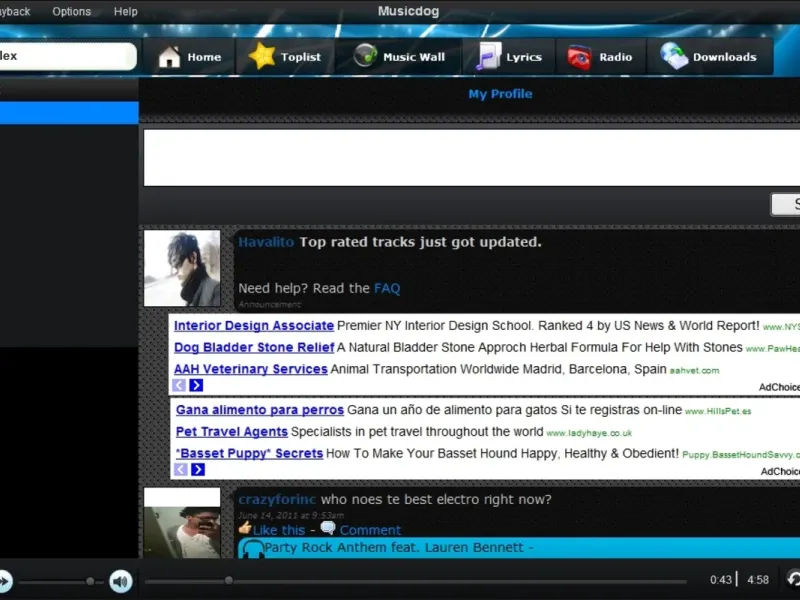
Task: Open the Playback menu
Action: click(x=15, y=11)
